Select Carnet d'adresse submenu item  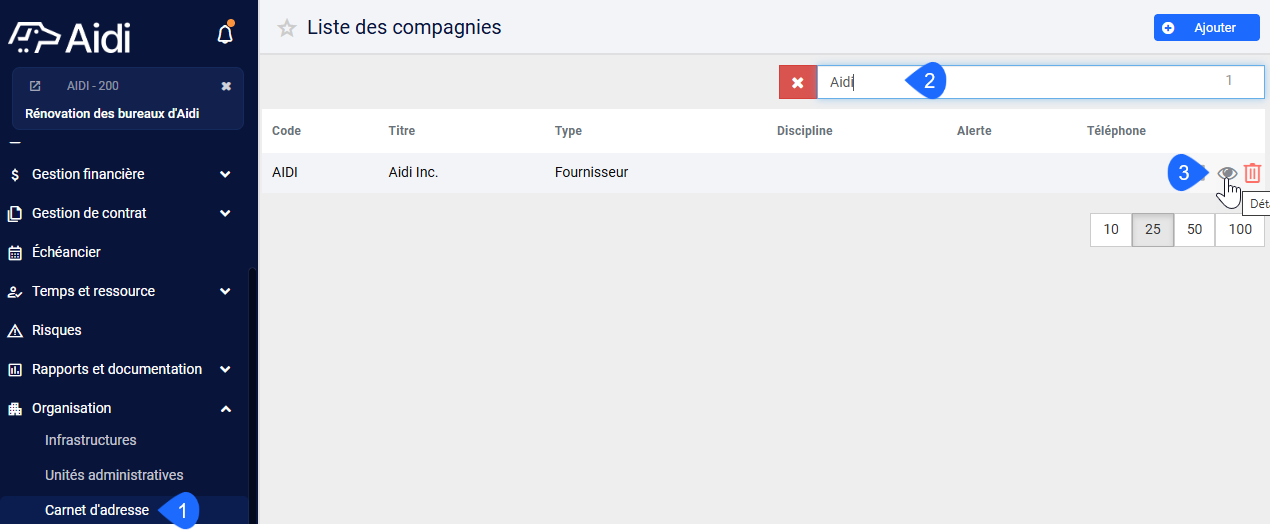[x=97, y=510]
